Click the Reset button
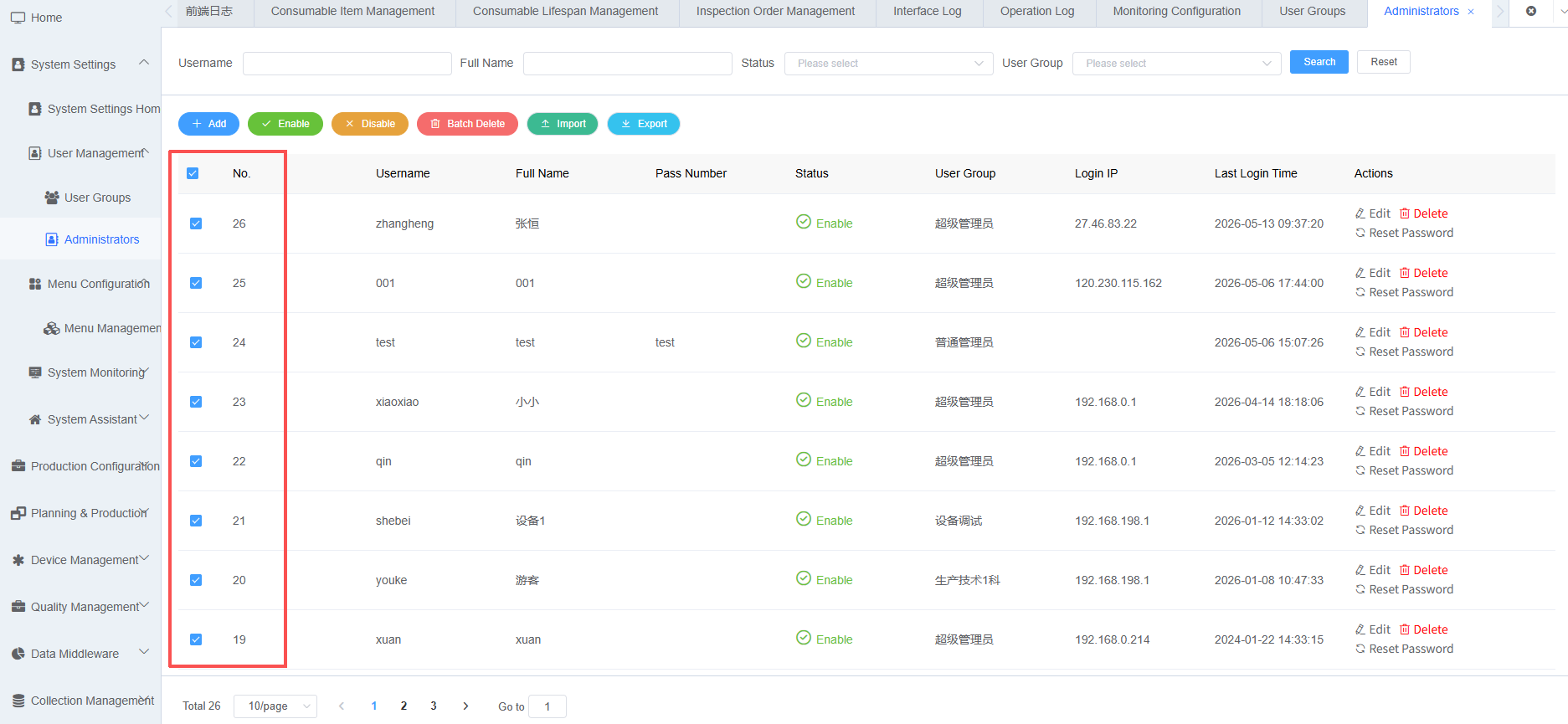This screenshot has width=1568, height=724. click(x=1384, y=62)
